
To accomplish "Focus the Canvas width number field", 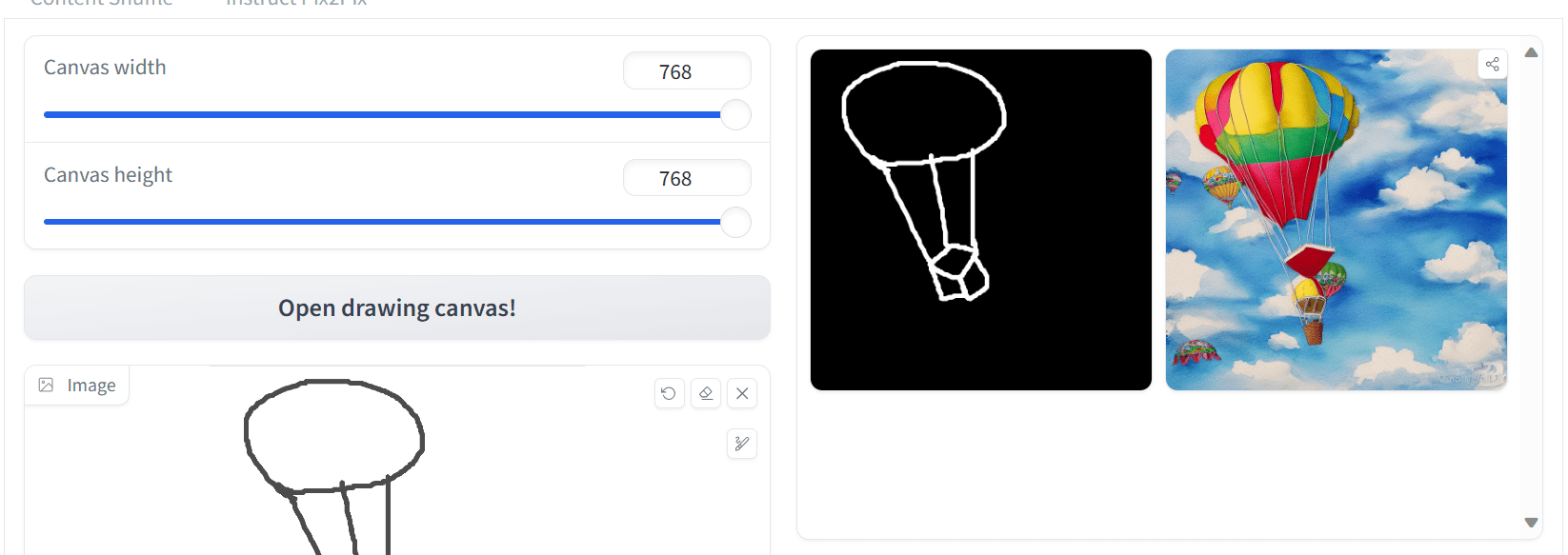I will tap(687, 71).
